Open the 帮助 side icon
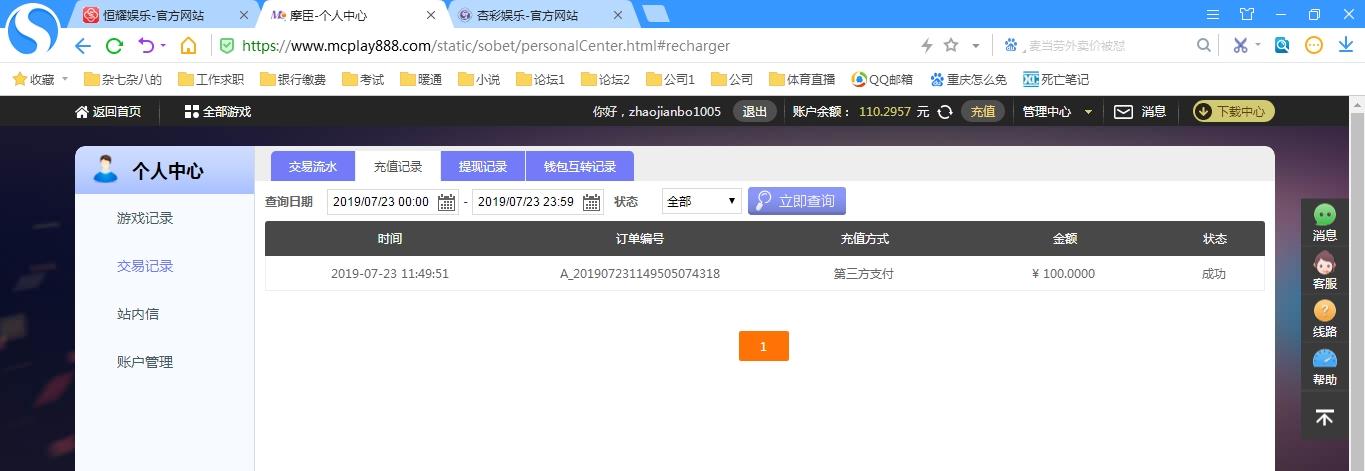This screenshot has width=1365, height=471. pos(1324,367)
